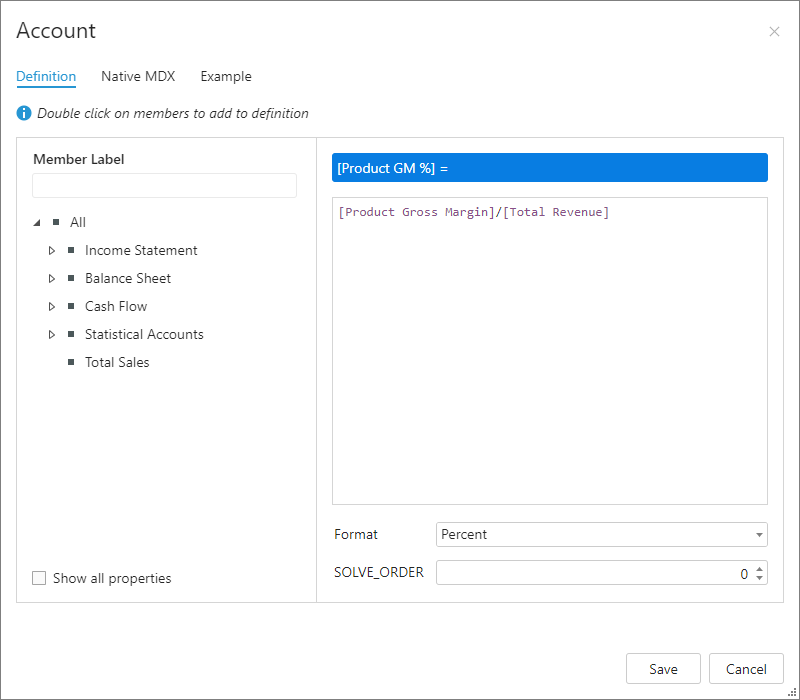Focus the Member Label search field
This screenshot has height=700, width=800.
coord(164,185)
